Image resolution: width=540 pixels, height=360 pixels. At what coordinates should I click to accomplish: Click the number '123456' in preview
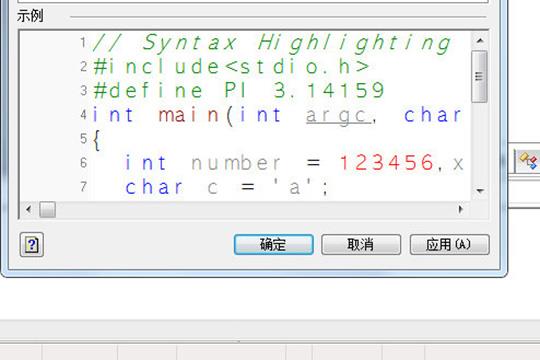pos(386,163)
